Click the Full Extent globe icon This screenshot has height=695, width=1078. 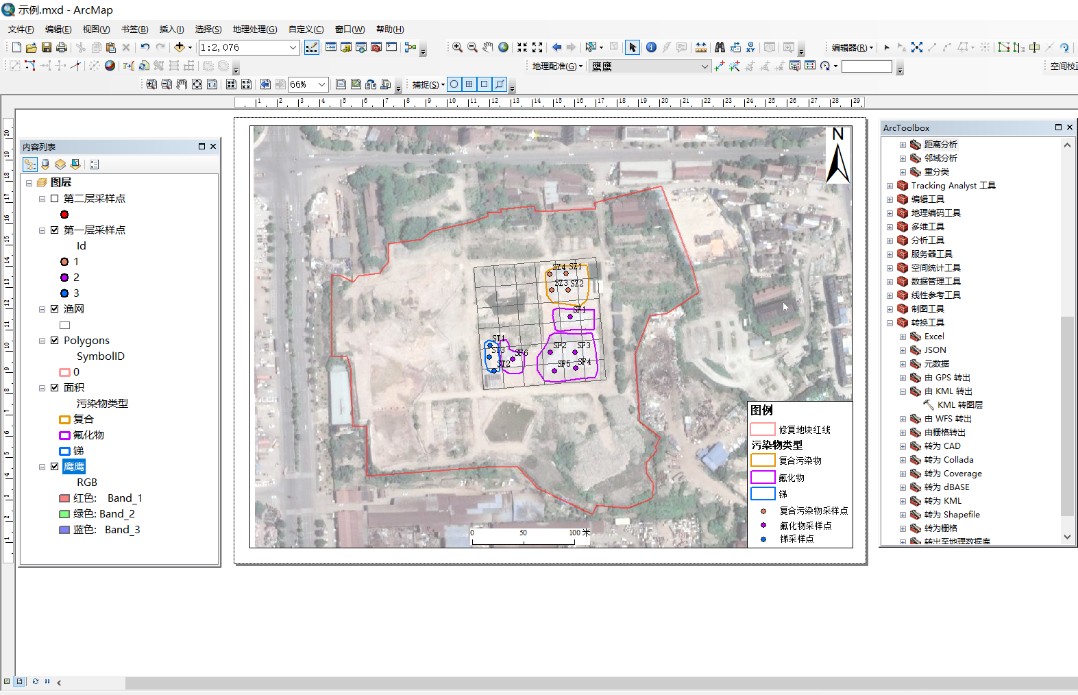tap(503, 47)
